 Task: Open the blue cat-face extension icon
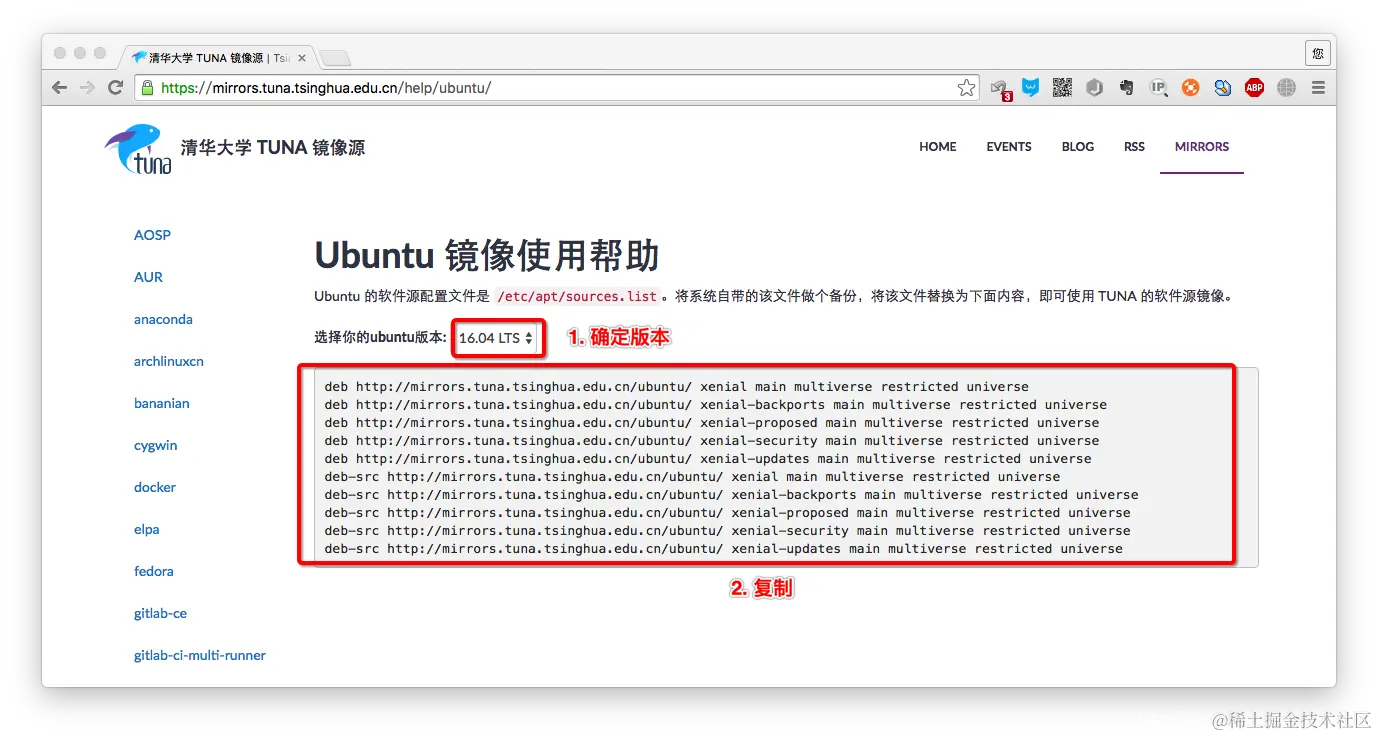point(1030,88)
